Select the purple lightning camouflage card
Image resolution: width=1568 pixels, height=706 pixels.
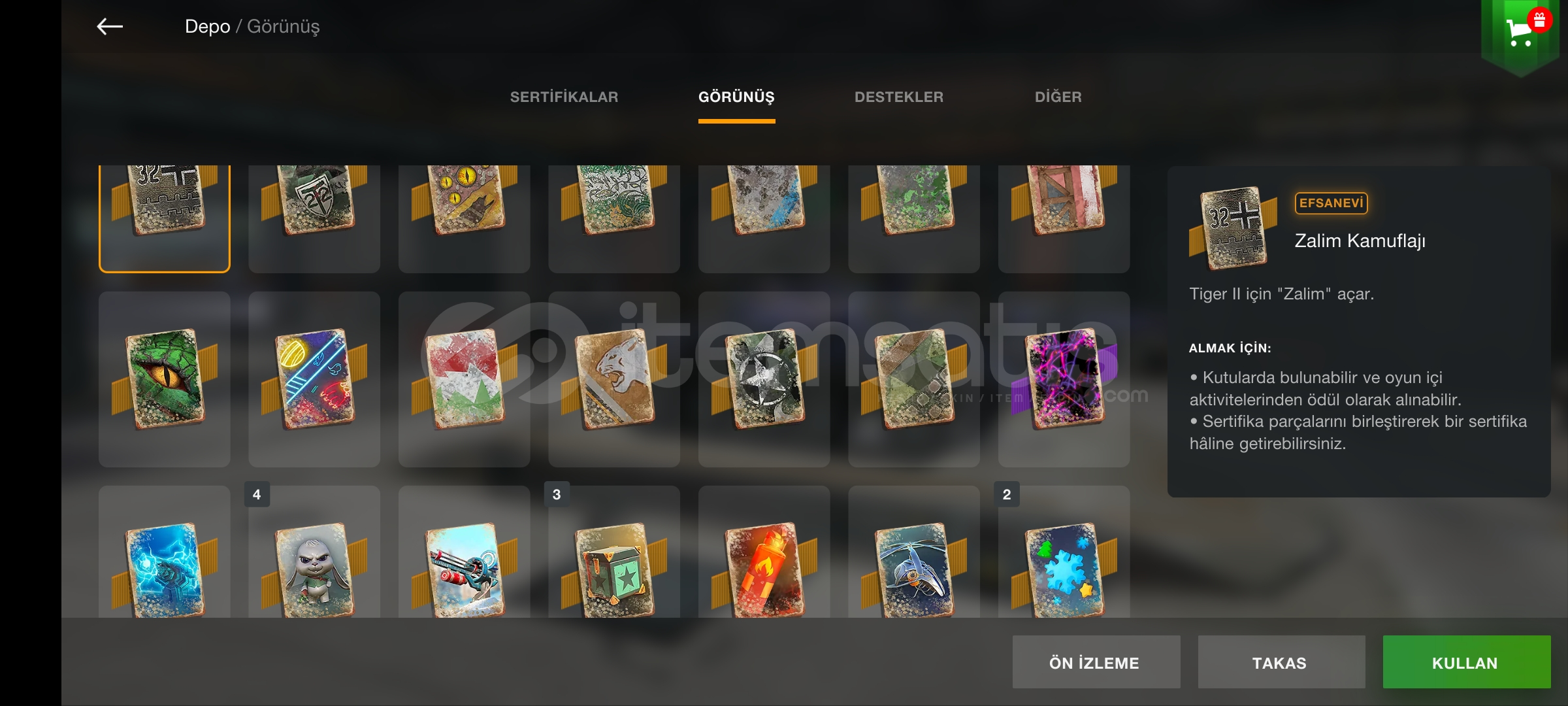point(1064,379)
